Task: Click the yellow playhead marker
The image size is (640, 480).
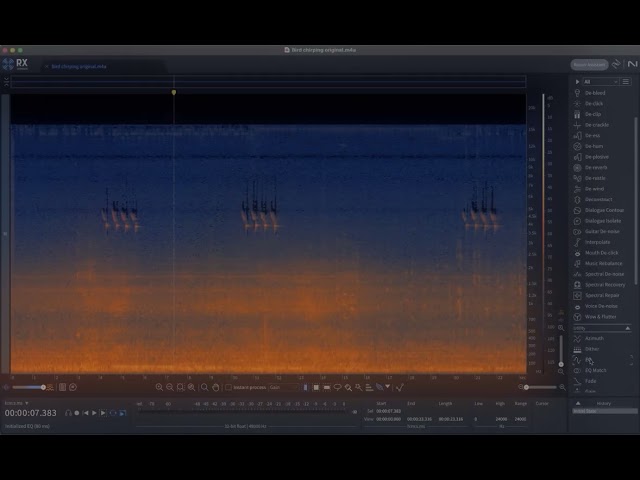Action: [x=174, y=93]
